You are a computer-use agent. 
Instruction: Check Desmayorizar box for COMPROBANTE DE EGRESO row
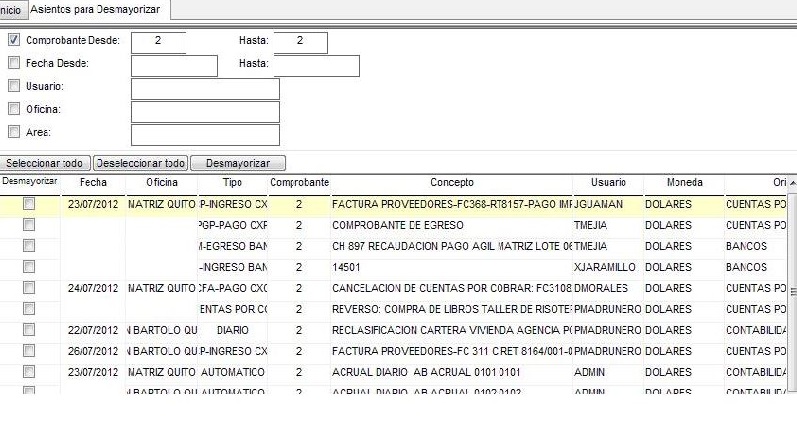point(29,225)
